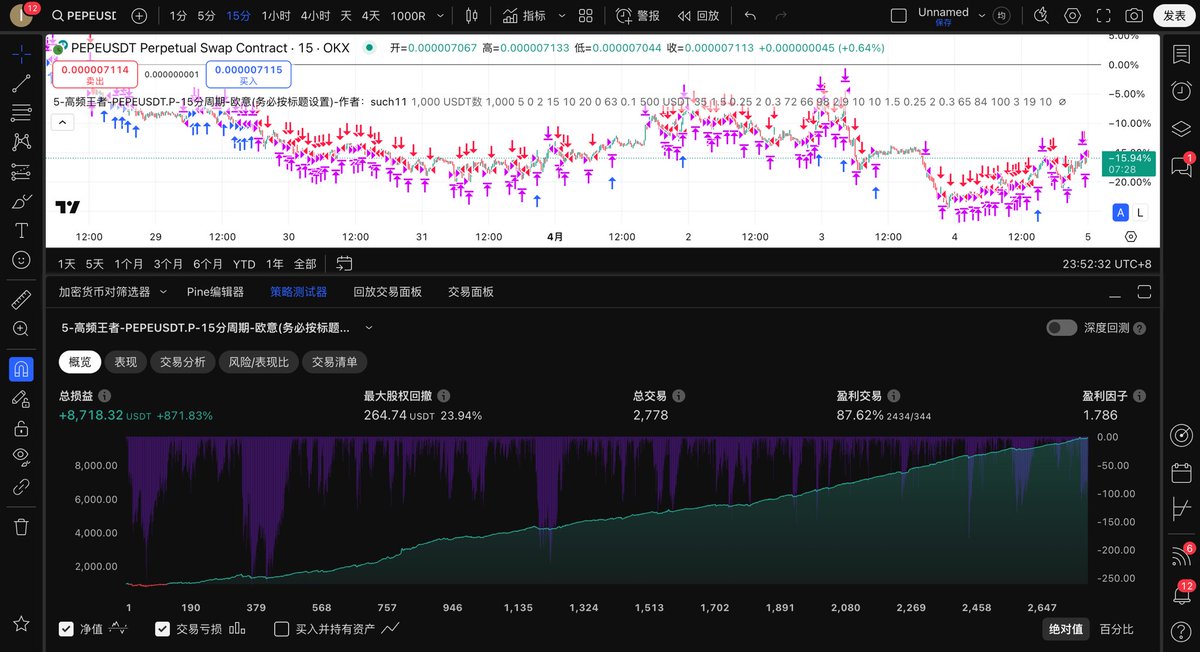Open the timeframe dropdown arrow after 1000R
Image resolution: width=1200 pixels, height=652 pixels.
(x=440, y=16)
